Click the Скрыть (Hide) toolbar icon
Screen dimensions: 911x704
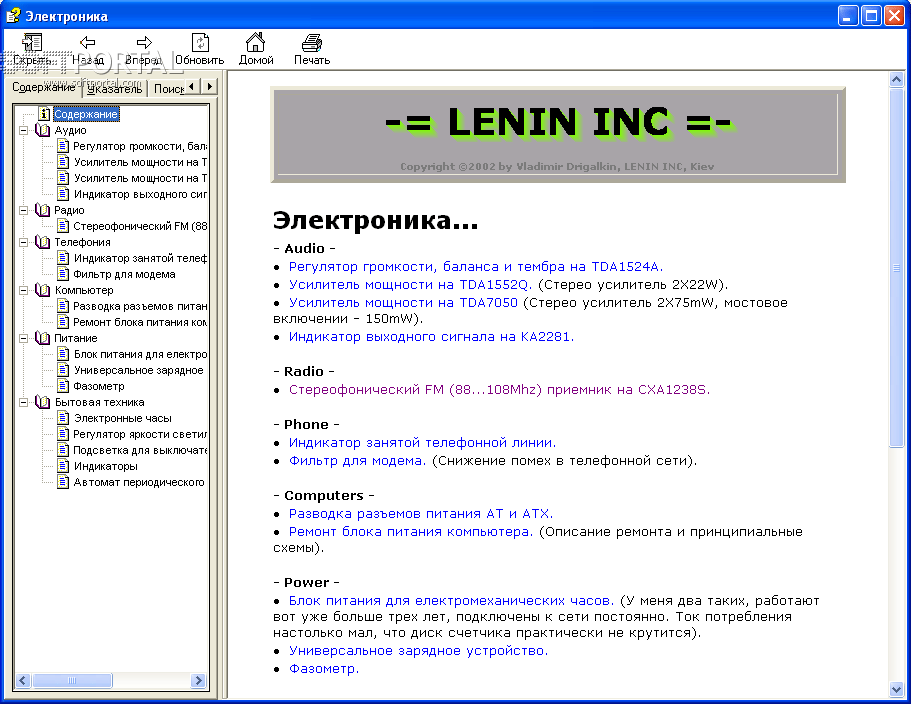[x=32, y=42]
